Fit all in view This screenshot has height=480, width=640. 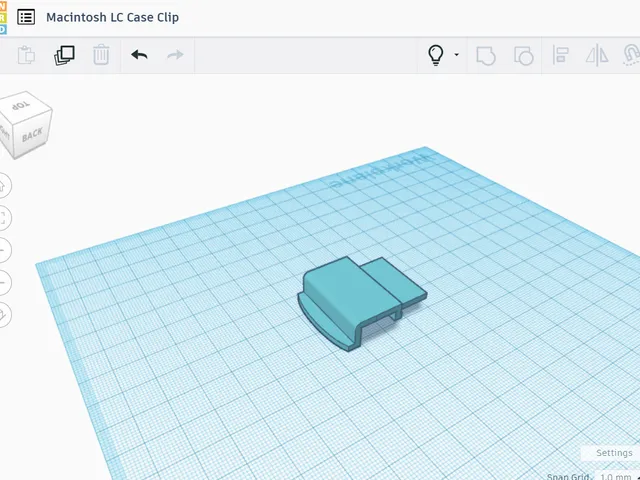[x=3, y=218]
